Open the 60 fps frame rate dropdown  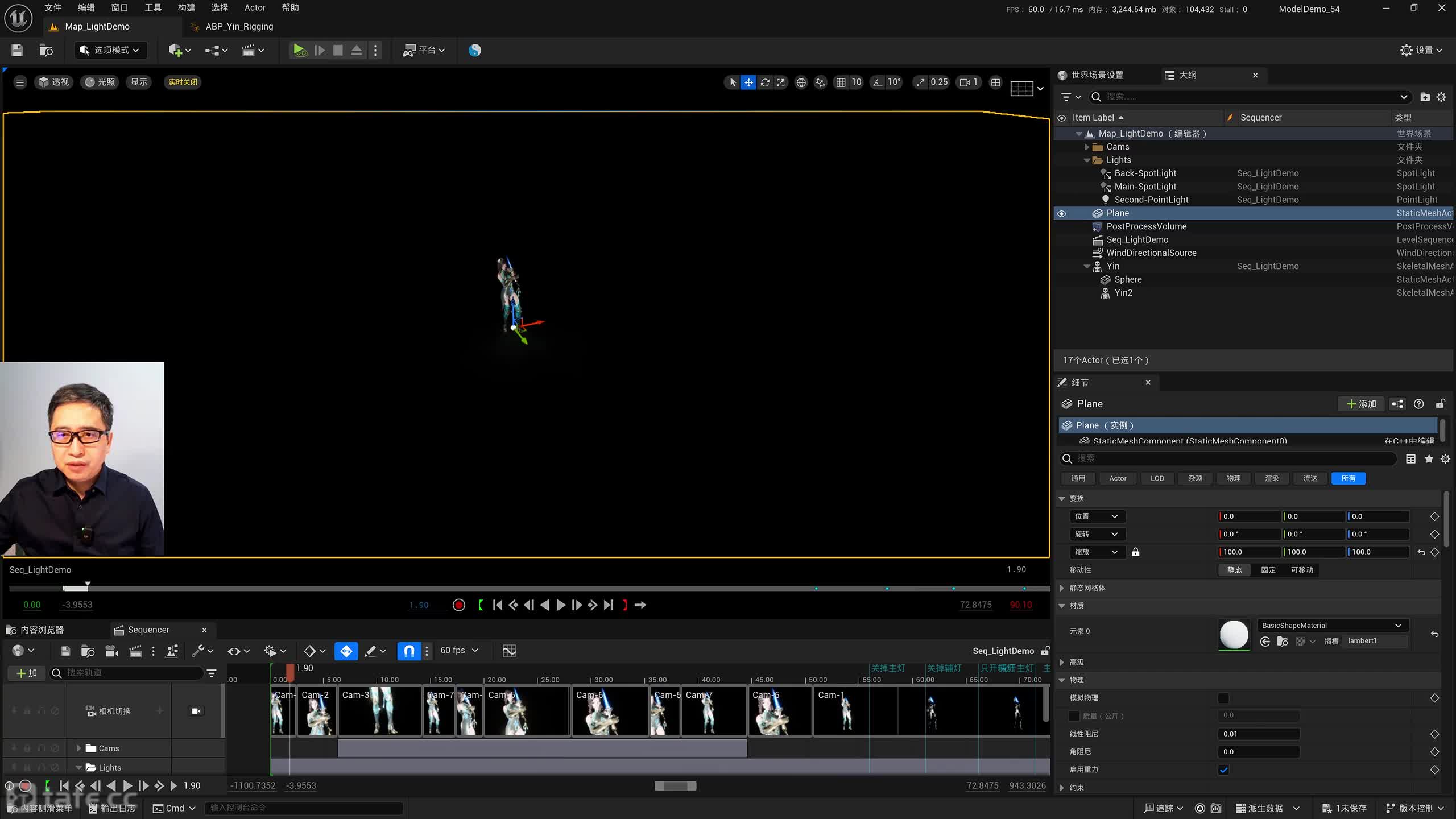tap(459, 650)
